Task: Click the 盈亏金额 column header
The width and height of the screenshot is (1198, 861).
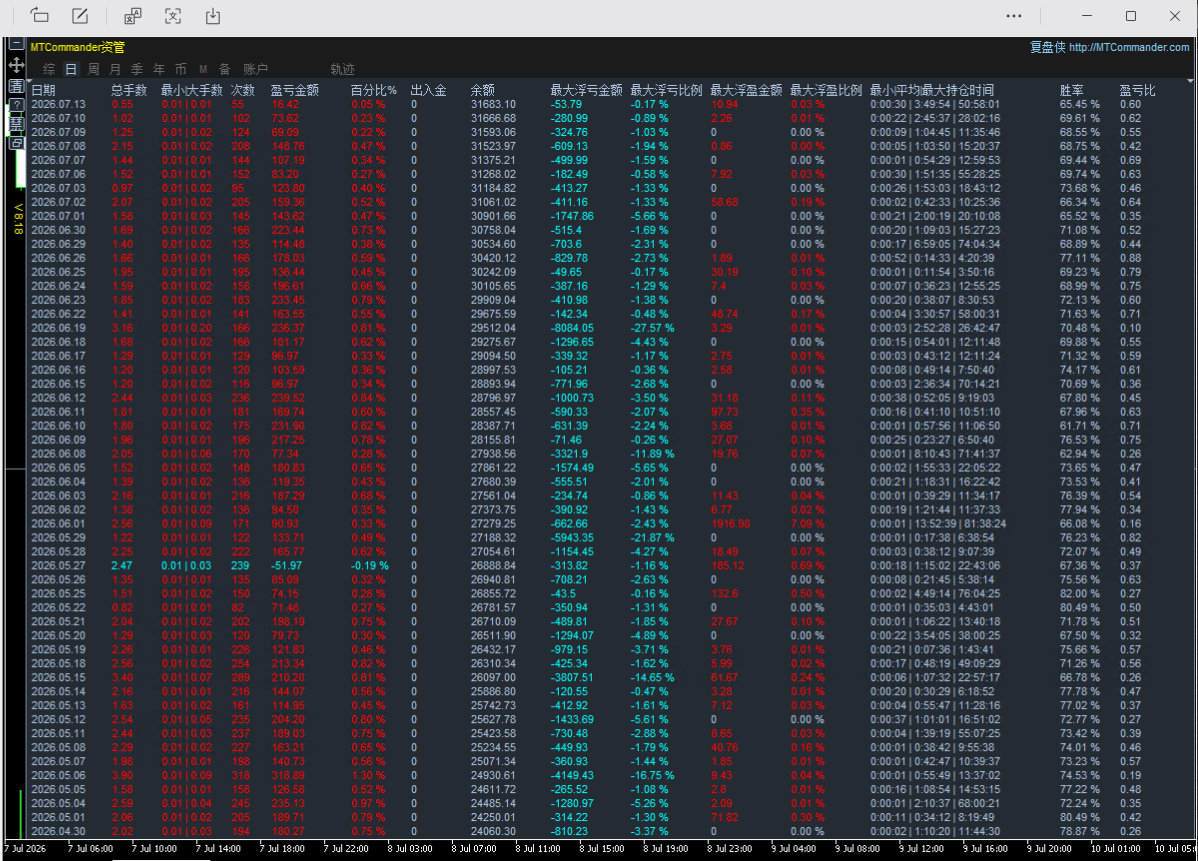Action: pos(295,90)
